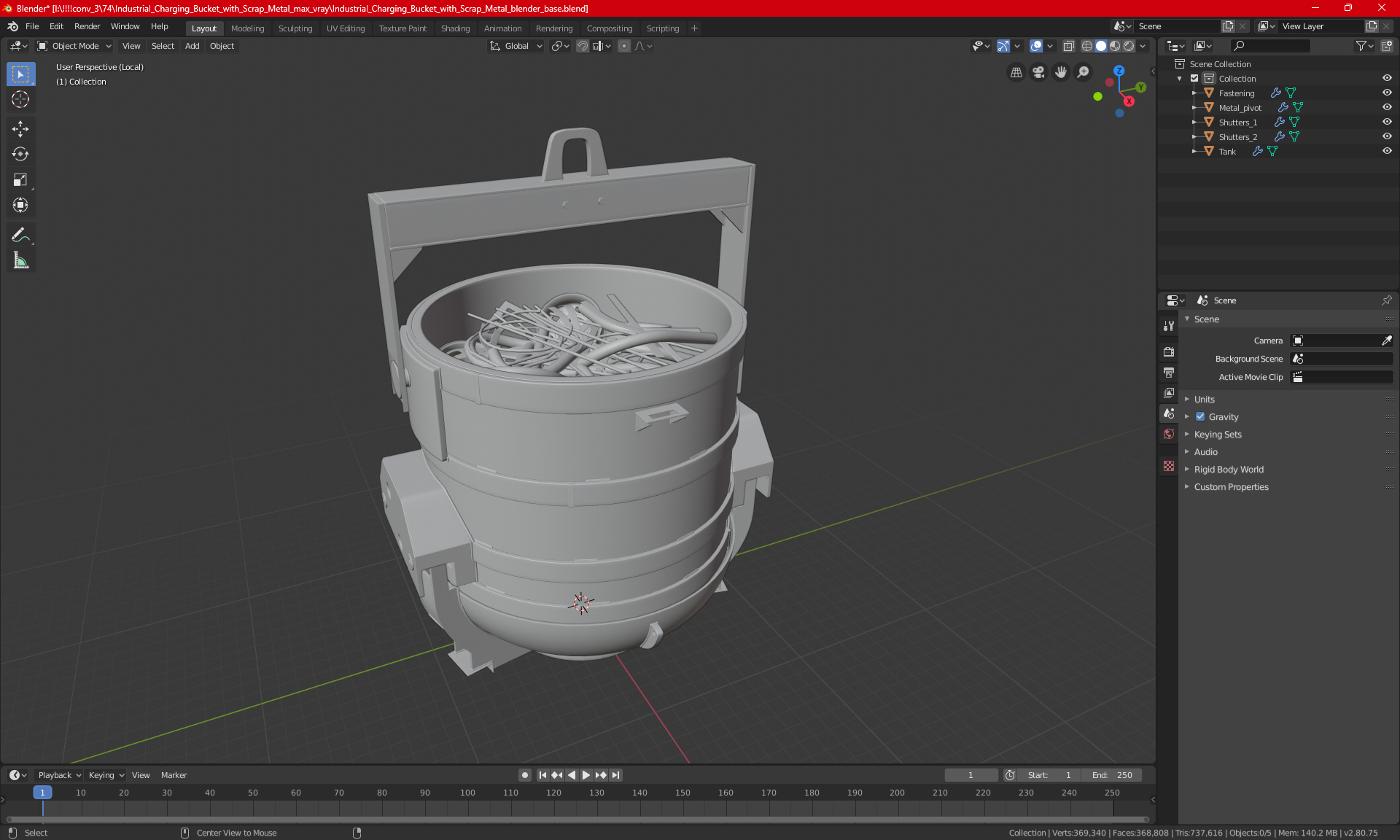The height and width of the screenshot is (840, 1400).
Task: Hide the Tank object in outliner
Action: (1387, 151)
